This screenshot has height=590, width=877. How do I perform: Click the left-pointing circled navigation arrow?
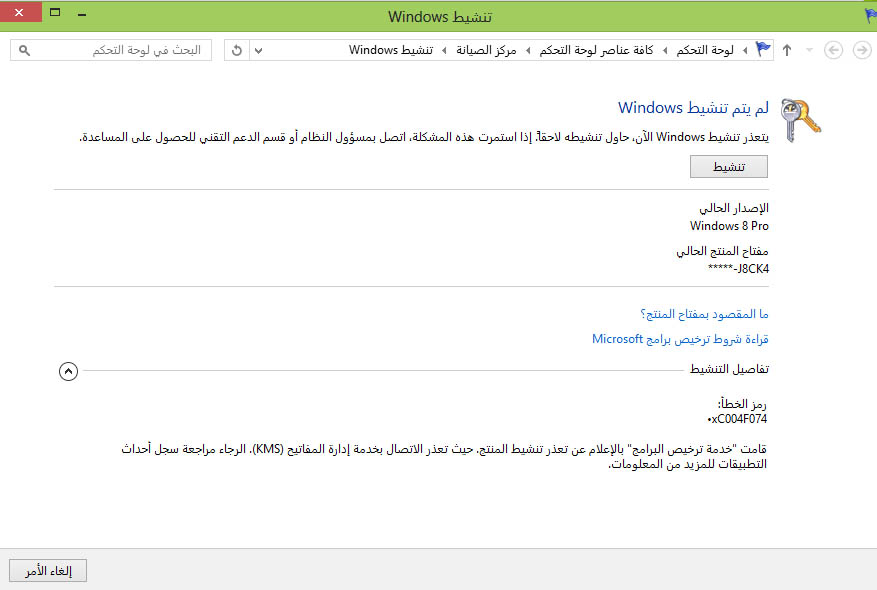pos(833,50)
